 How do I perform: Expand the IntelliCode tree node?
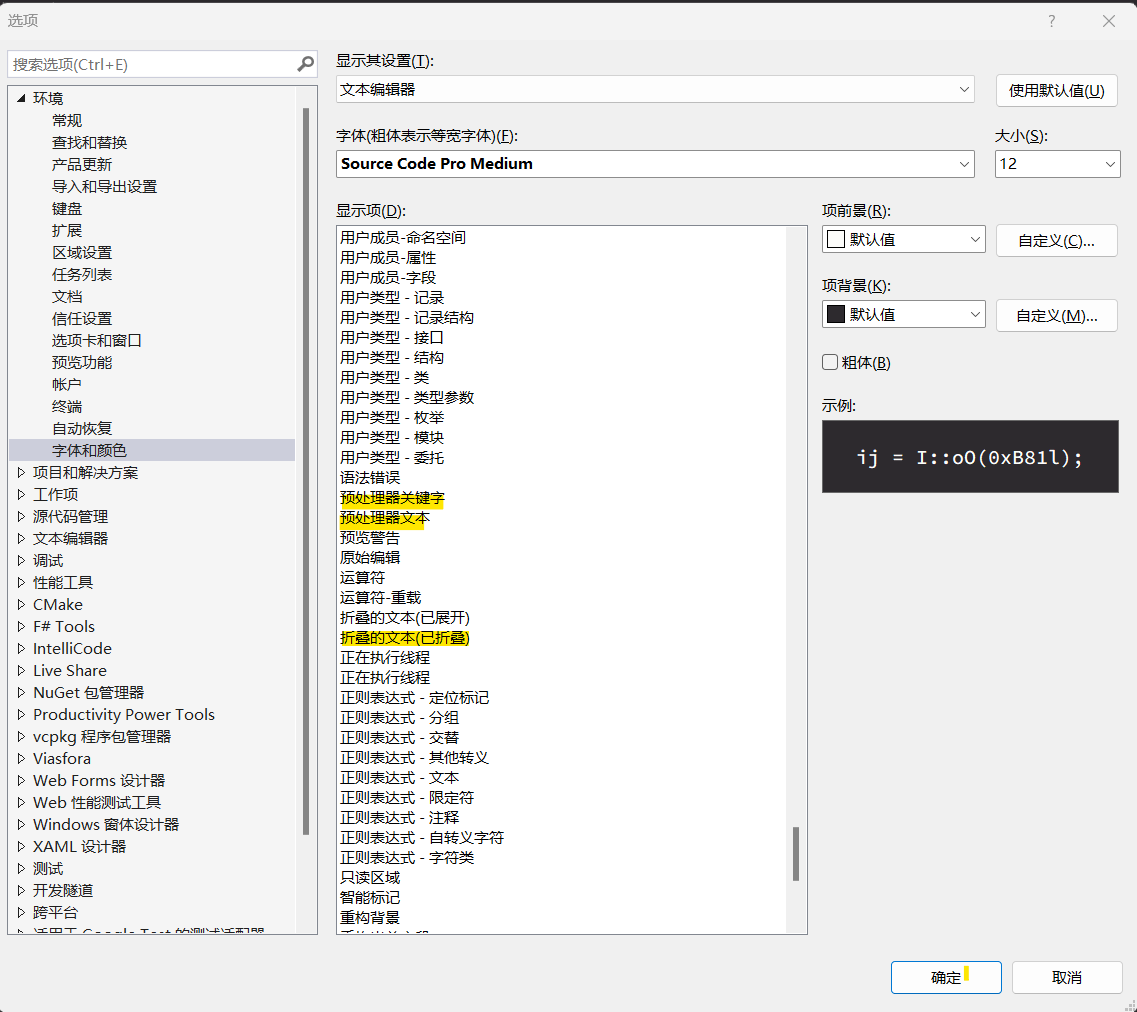[21, 649]
